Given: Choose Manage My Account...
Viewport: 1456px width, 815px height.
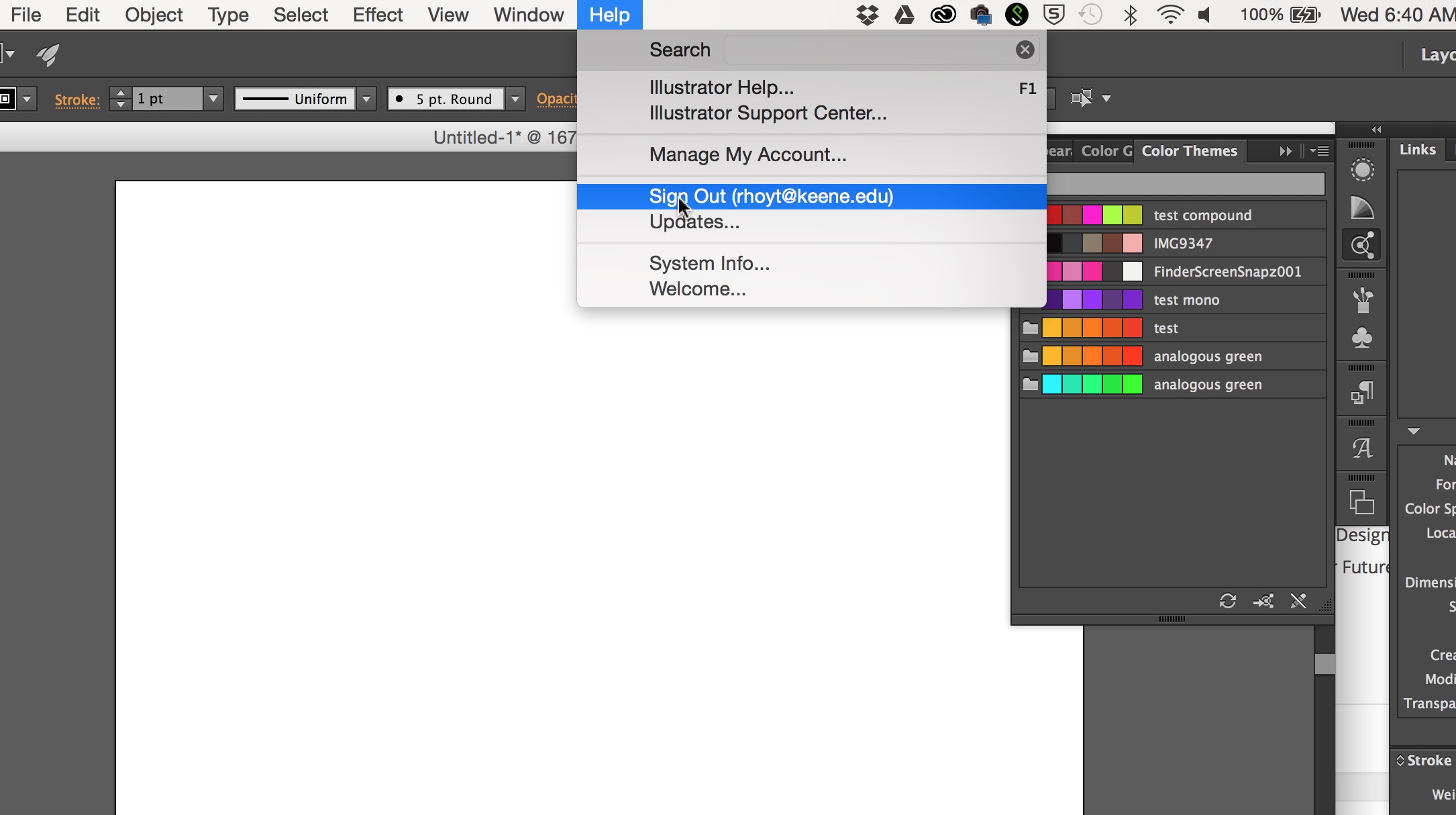Looking at the screenshot, I should [811, 154].
